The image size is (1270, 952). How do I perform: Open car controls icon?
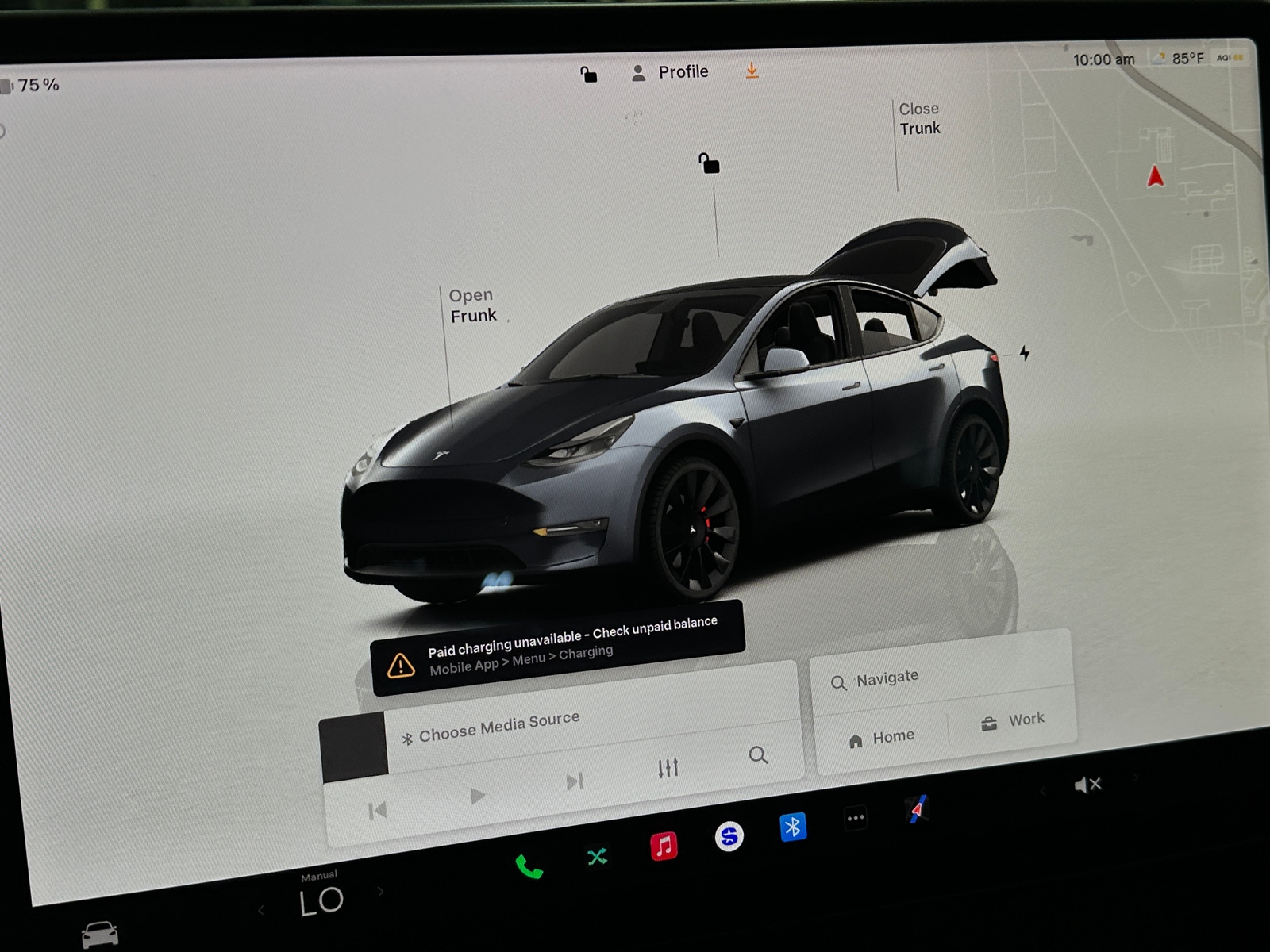(100, 934)
